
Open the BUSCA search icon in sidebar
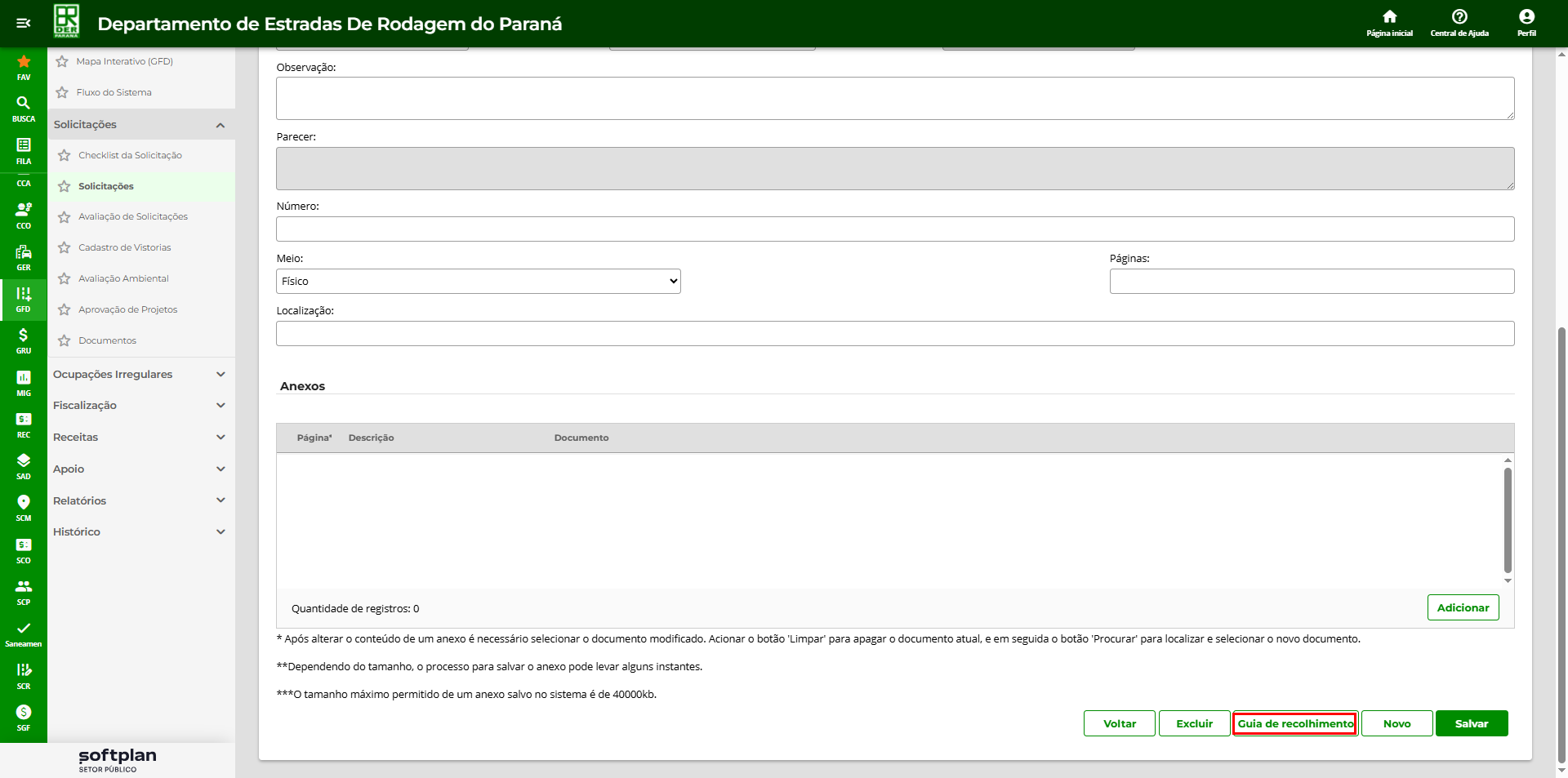[24, 108]
